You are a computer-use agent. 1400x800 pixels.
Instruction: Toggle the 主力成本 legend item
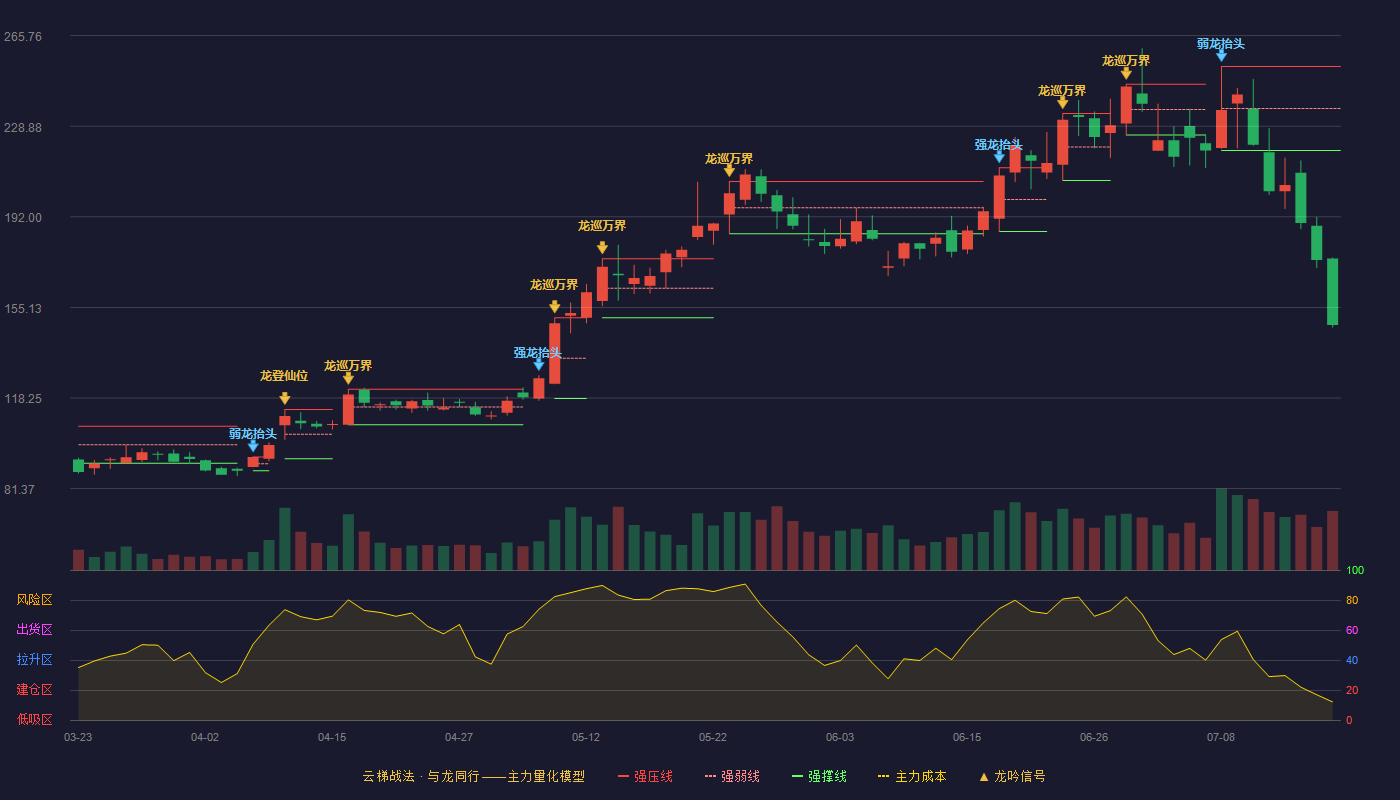pos(912,776)
